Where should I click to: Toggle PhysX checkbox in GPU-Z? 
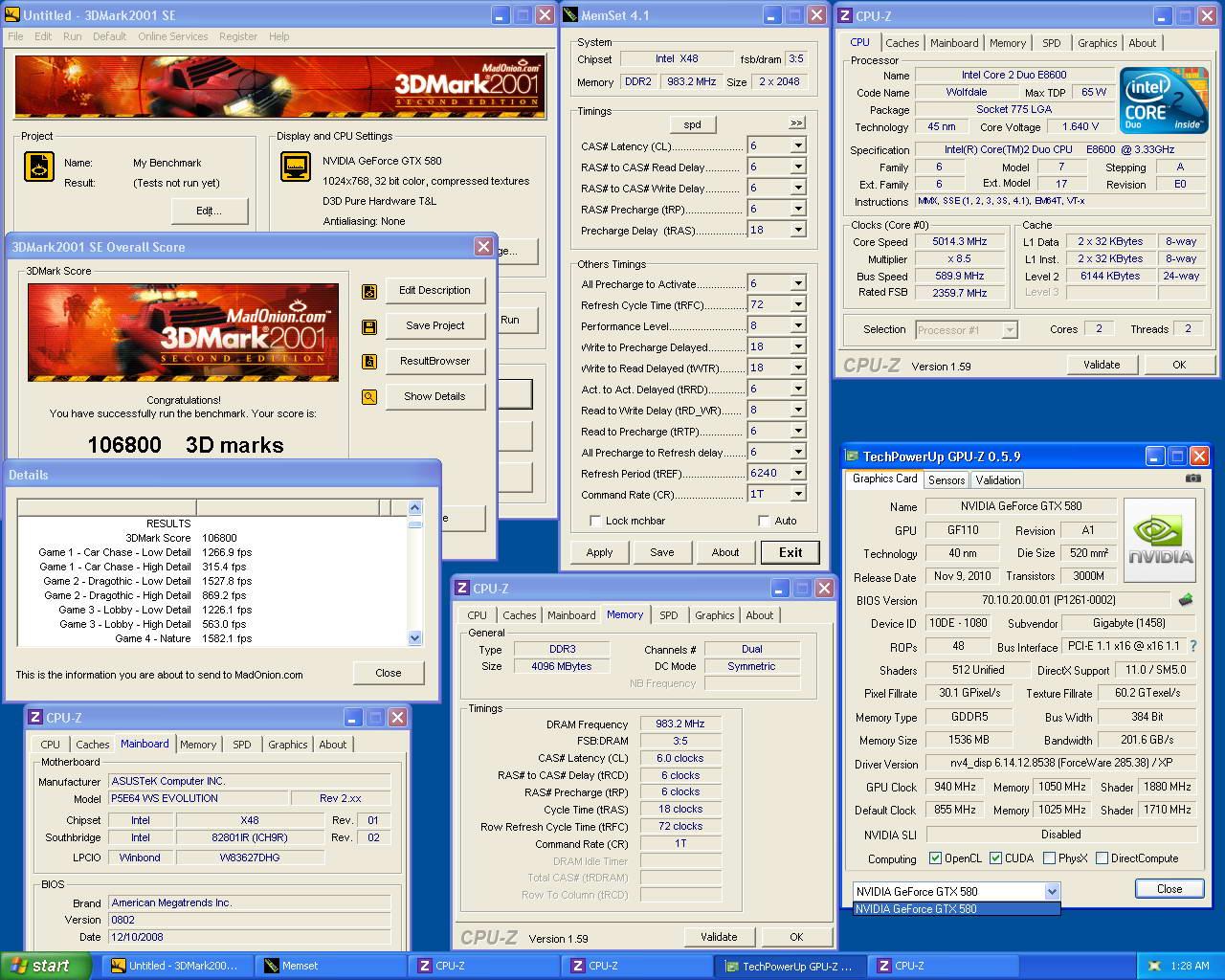pyautogui.click(x=1050, y=858)
